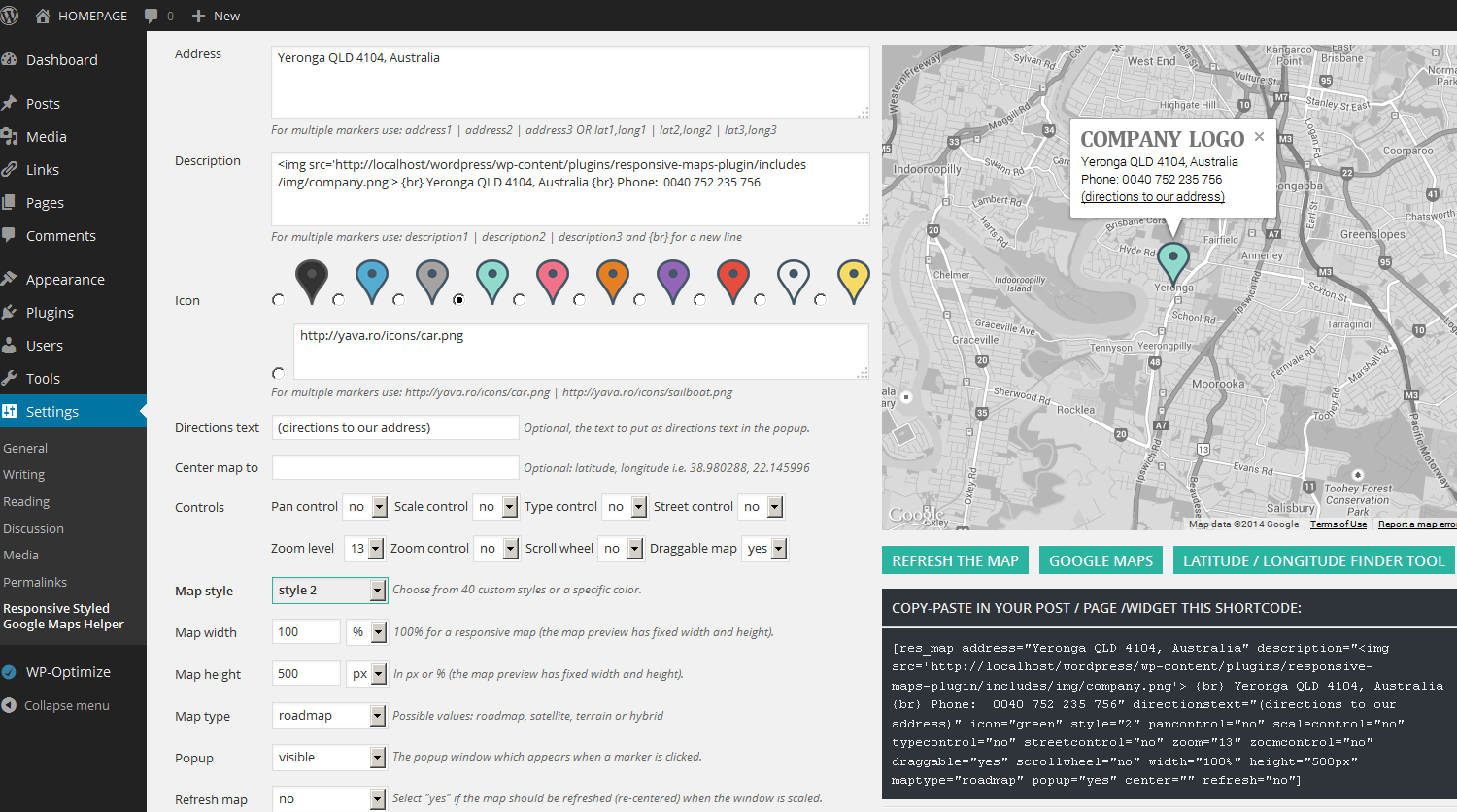Open the Map style dropdown
Viewport: 1457px width, 812px height.
pyautogui.click(x=329, y=591)
